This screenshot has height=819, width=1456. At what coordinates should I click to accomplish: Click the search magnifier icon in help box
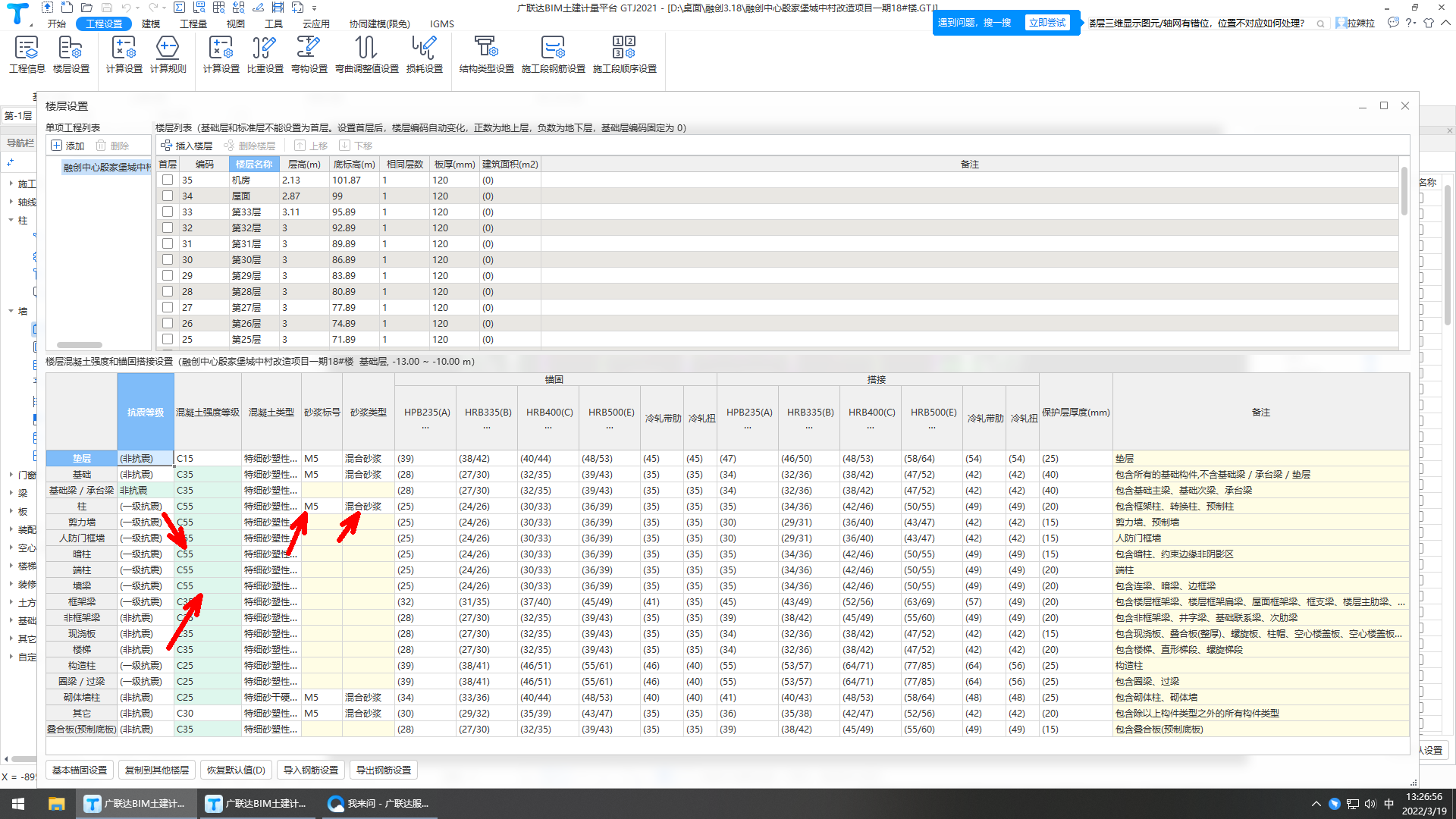(x=1320, y=24)
